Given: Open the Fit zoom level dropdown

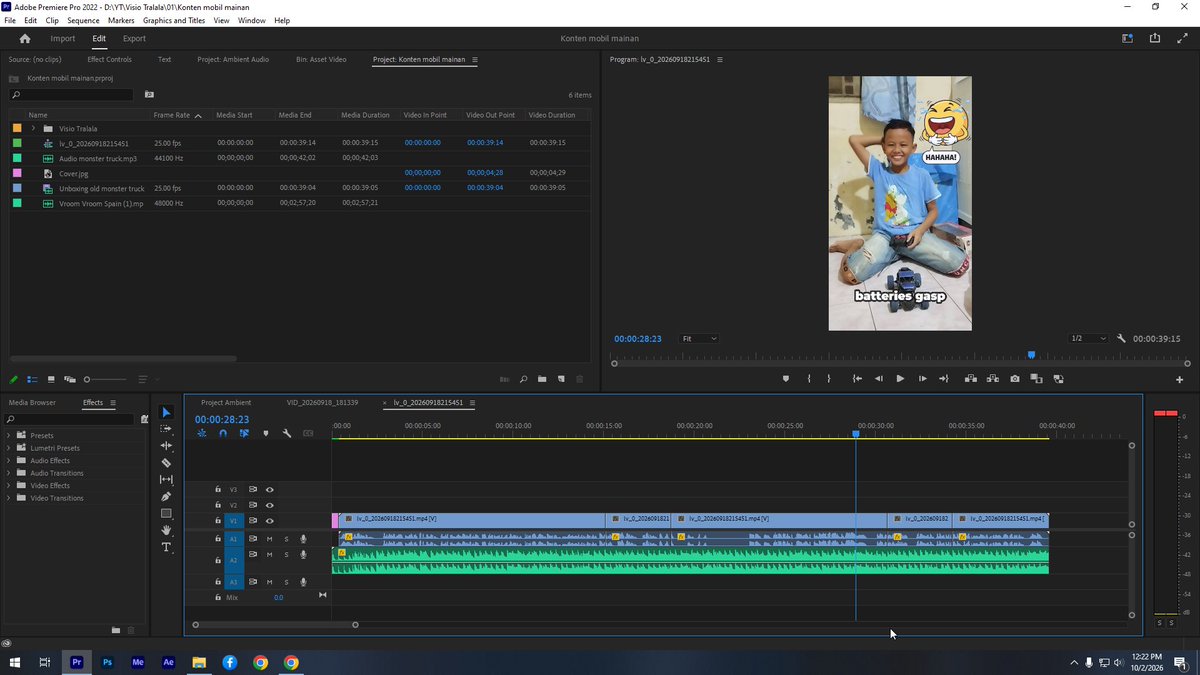Looking at the screenshot, I should point(699,338).
